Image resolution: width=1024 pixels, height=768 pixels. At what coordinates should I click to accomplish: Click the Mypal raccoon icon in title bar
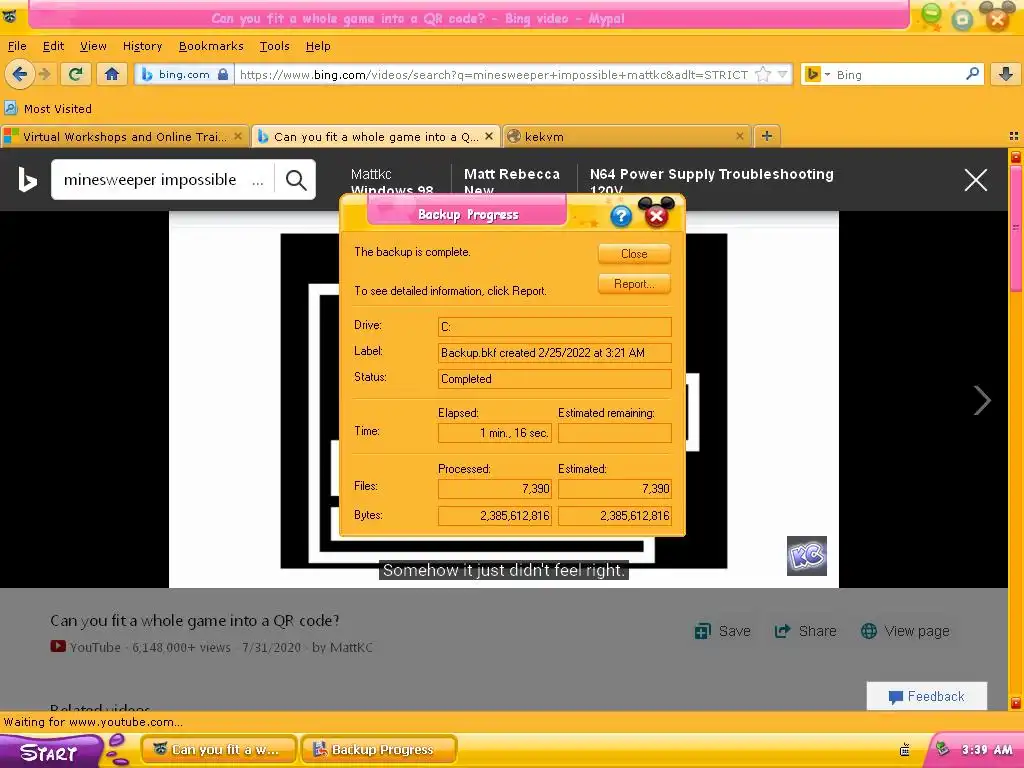(9, 17)
